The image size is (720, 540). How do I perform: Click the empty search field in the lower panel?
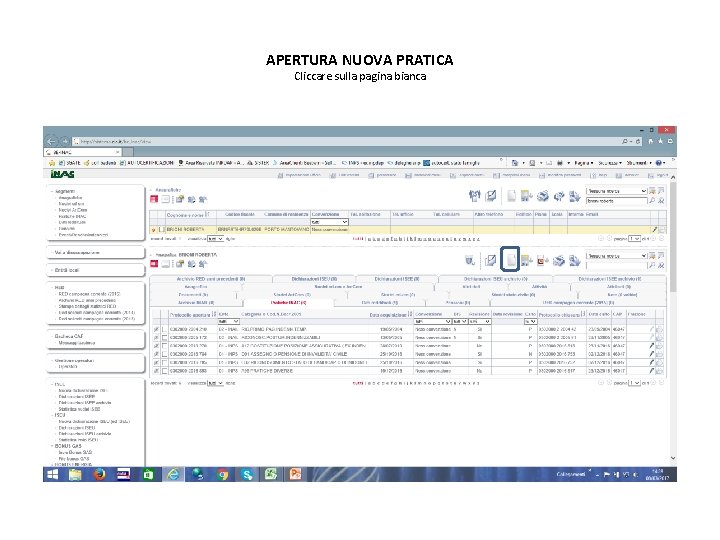(x=616, y=265)
